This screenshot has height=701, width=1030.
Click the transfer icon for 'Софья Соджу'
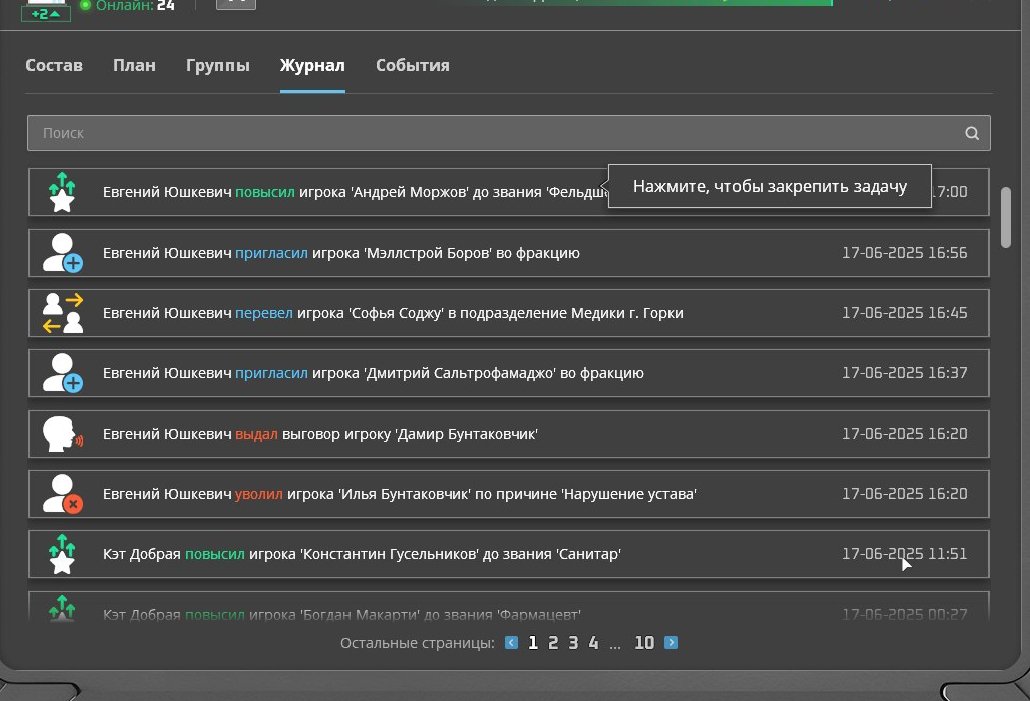click(62, 313)
